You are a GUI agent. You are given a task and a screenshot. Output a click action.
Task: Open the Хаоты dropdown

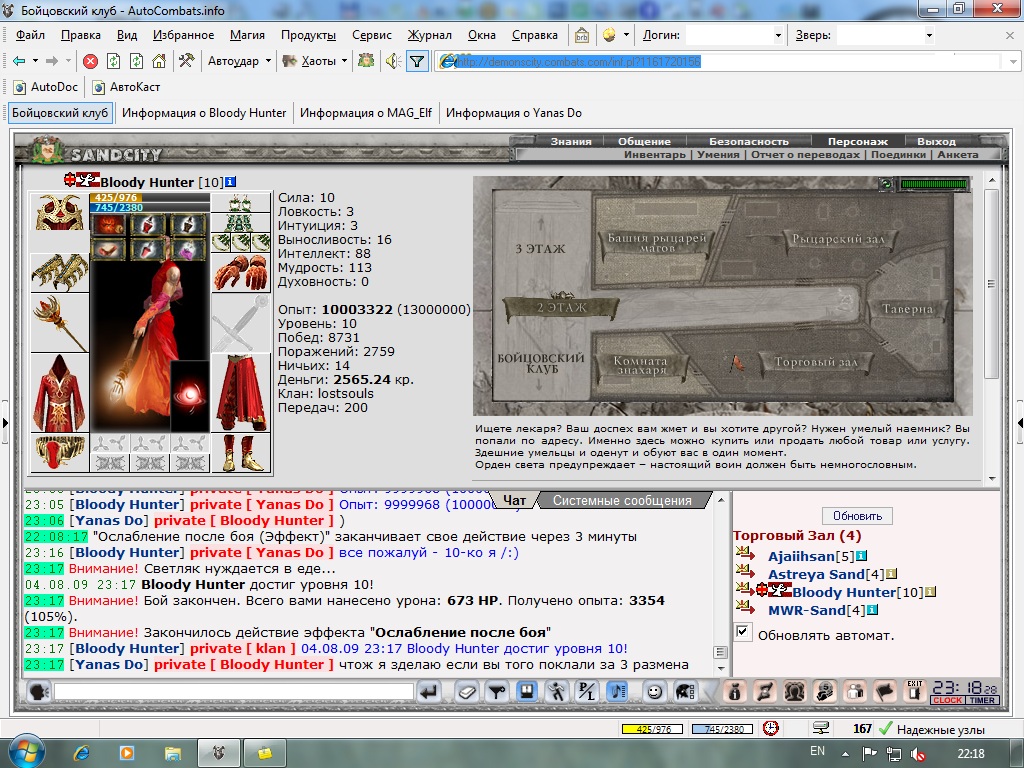316,61
